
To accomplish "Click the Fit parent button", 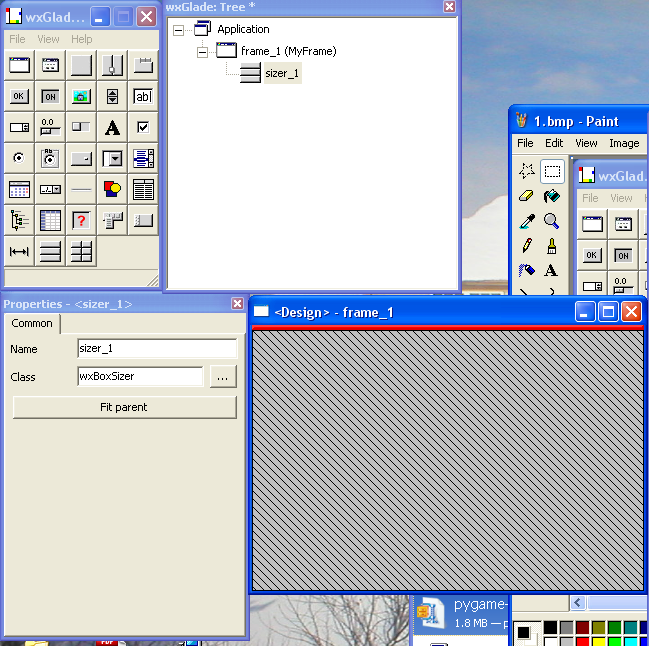I will coord(124,407).
